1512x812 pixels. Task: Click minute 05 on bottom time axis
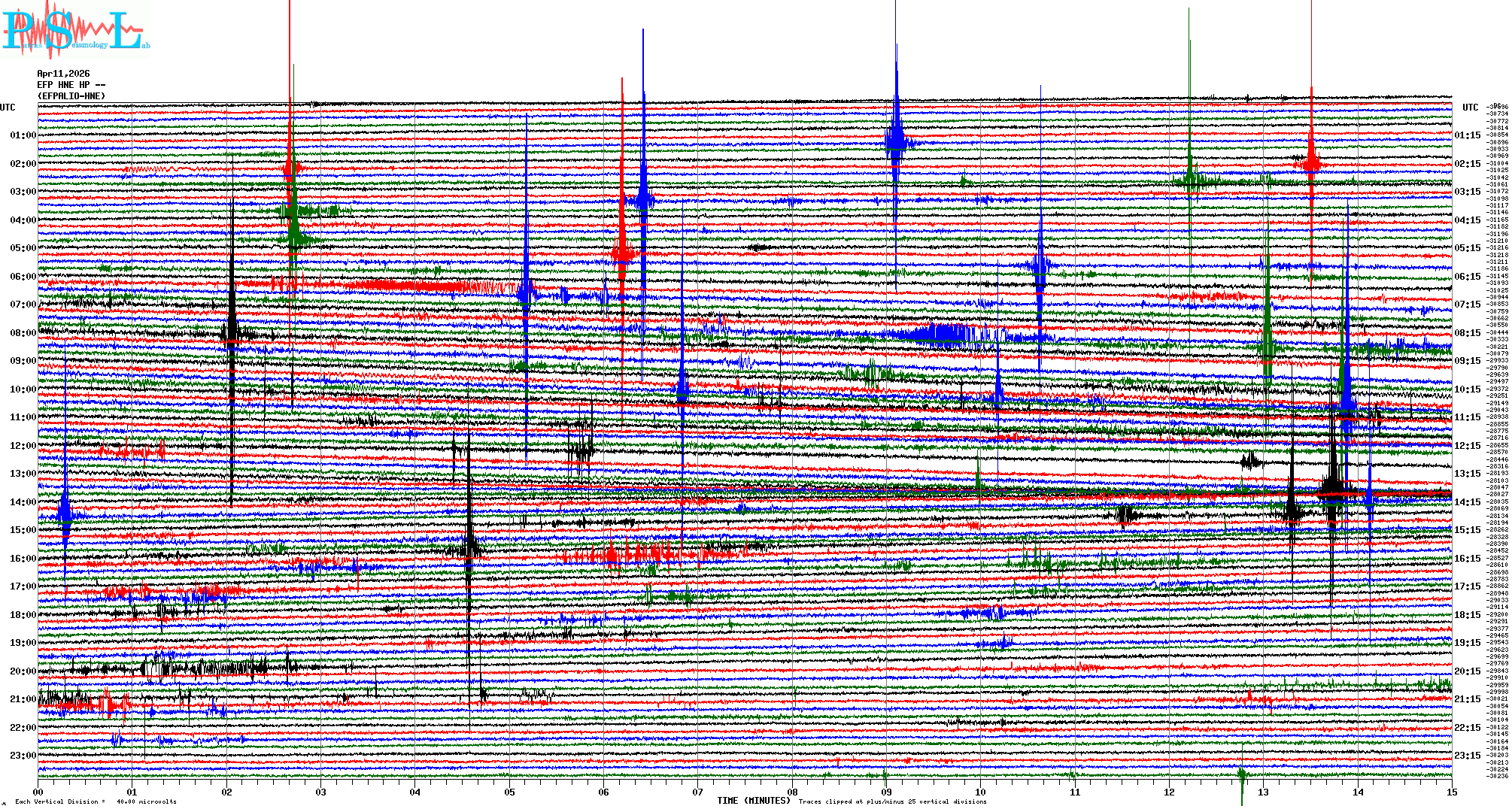click(x=509, y=792)
